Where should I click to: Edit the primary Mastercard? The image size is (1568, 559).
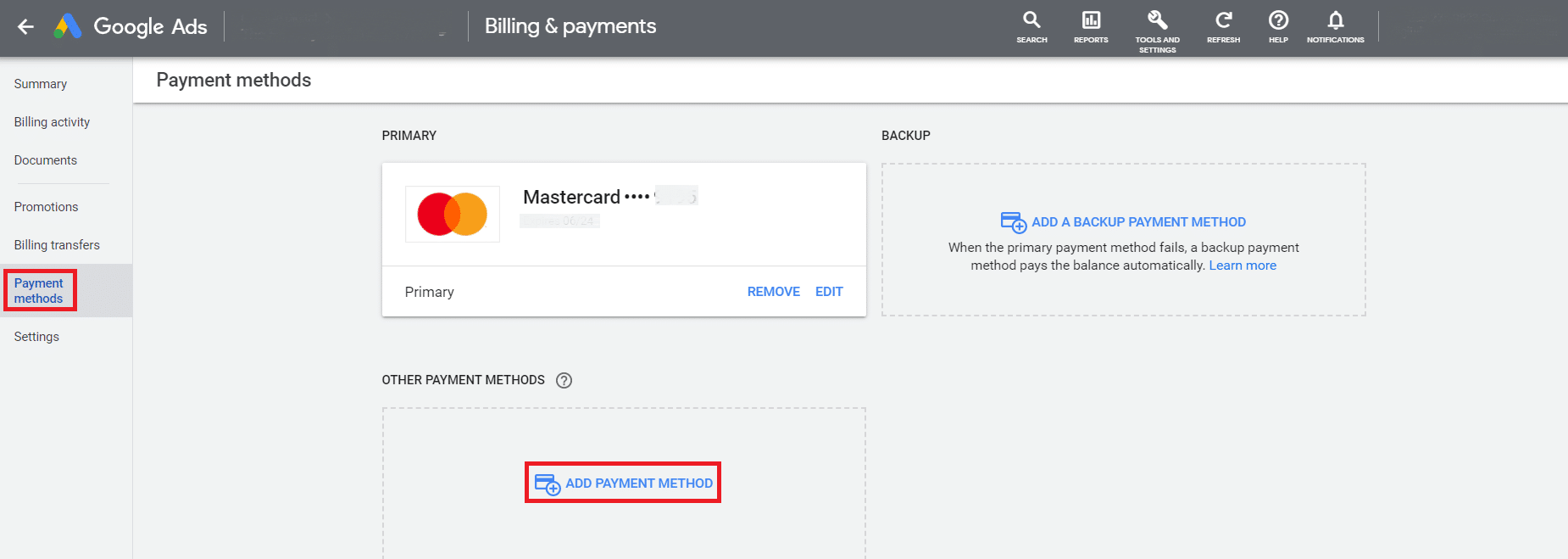[x=829, y=292]
